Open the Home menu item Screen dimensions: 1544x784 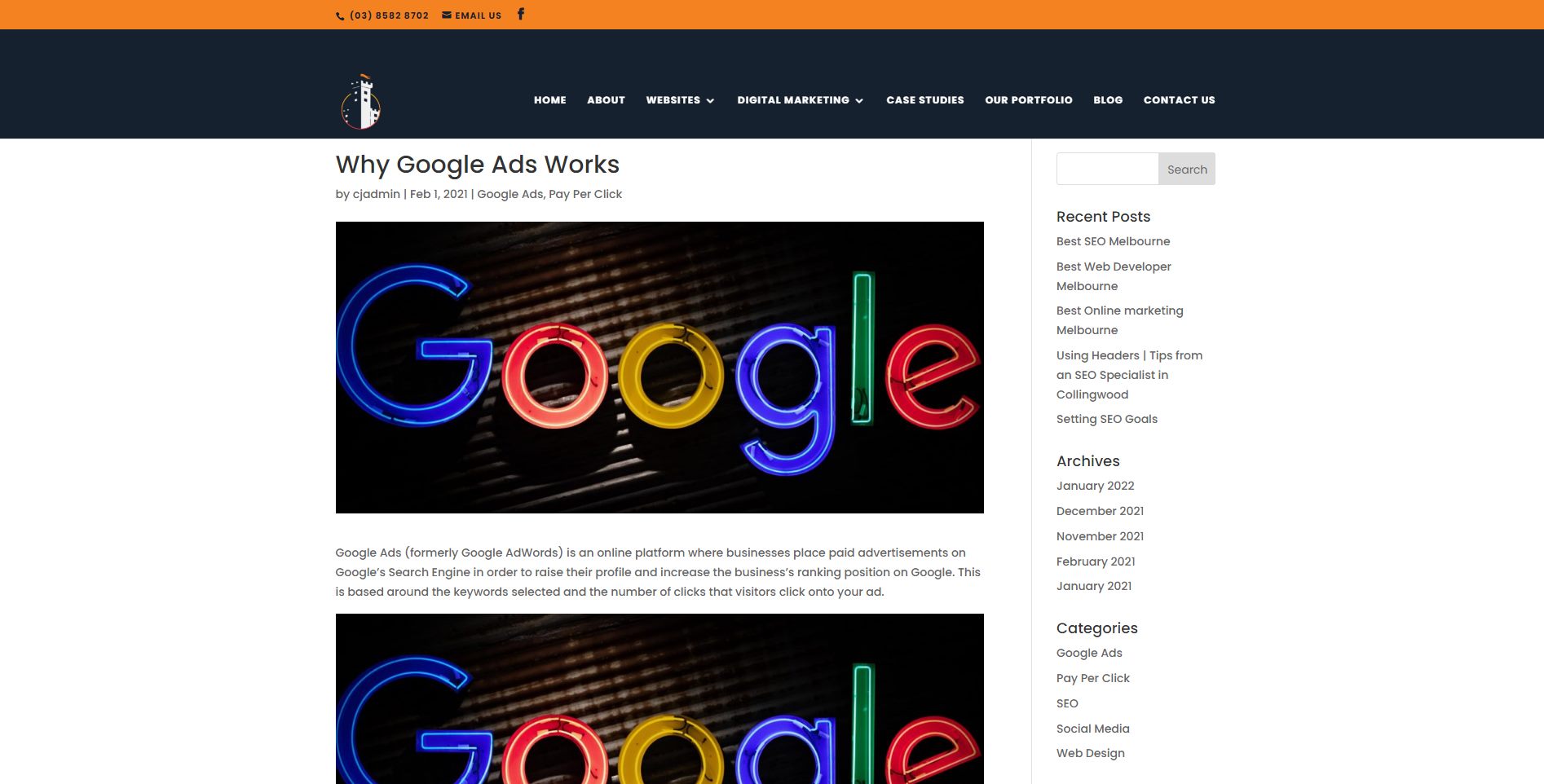(550, 99)
